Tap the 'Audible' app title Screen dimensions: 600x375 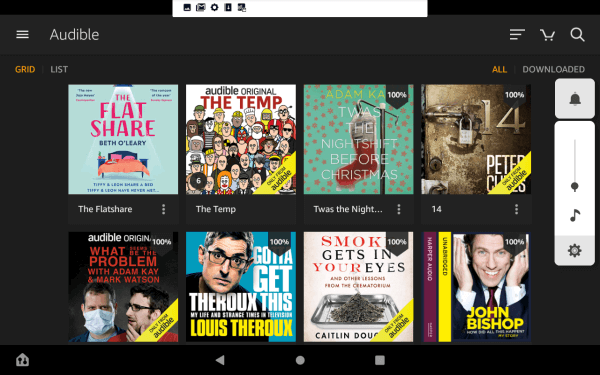(74, 34)
